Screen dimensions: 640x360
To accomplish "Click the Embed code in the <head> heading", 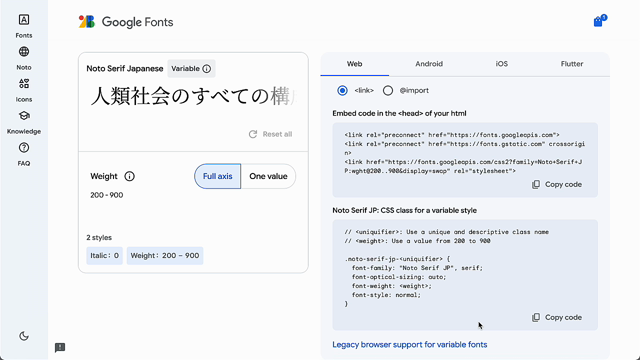I will click(x=399, y=113).
